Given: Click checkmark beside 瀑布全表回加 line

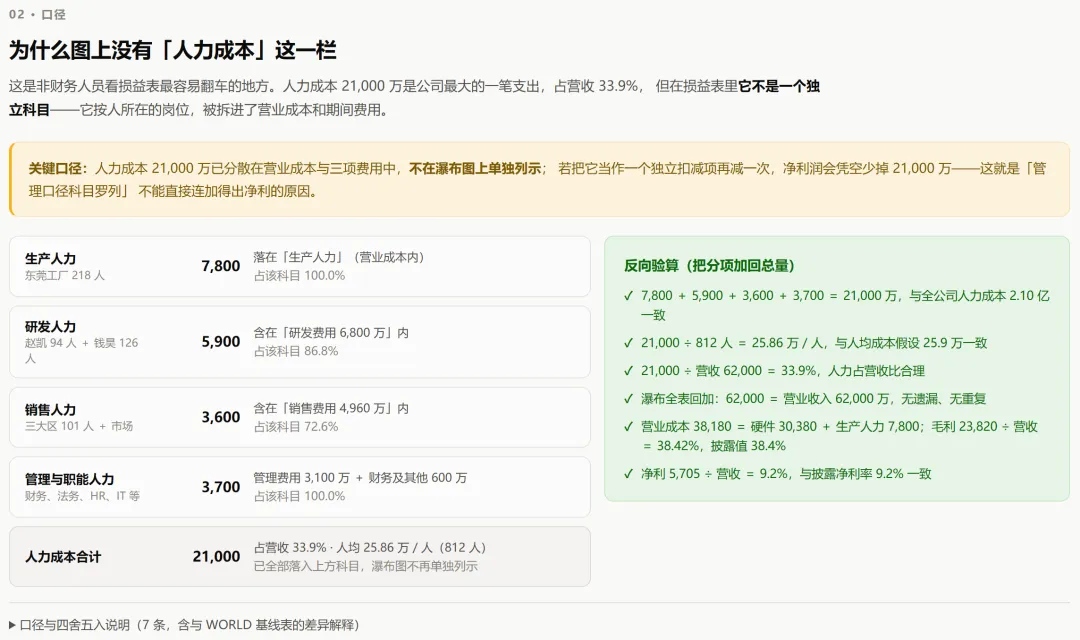Looking at the screenshot, I should (x=628, y=399).
